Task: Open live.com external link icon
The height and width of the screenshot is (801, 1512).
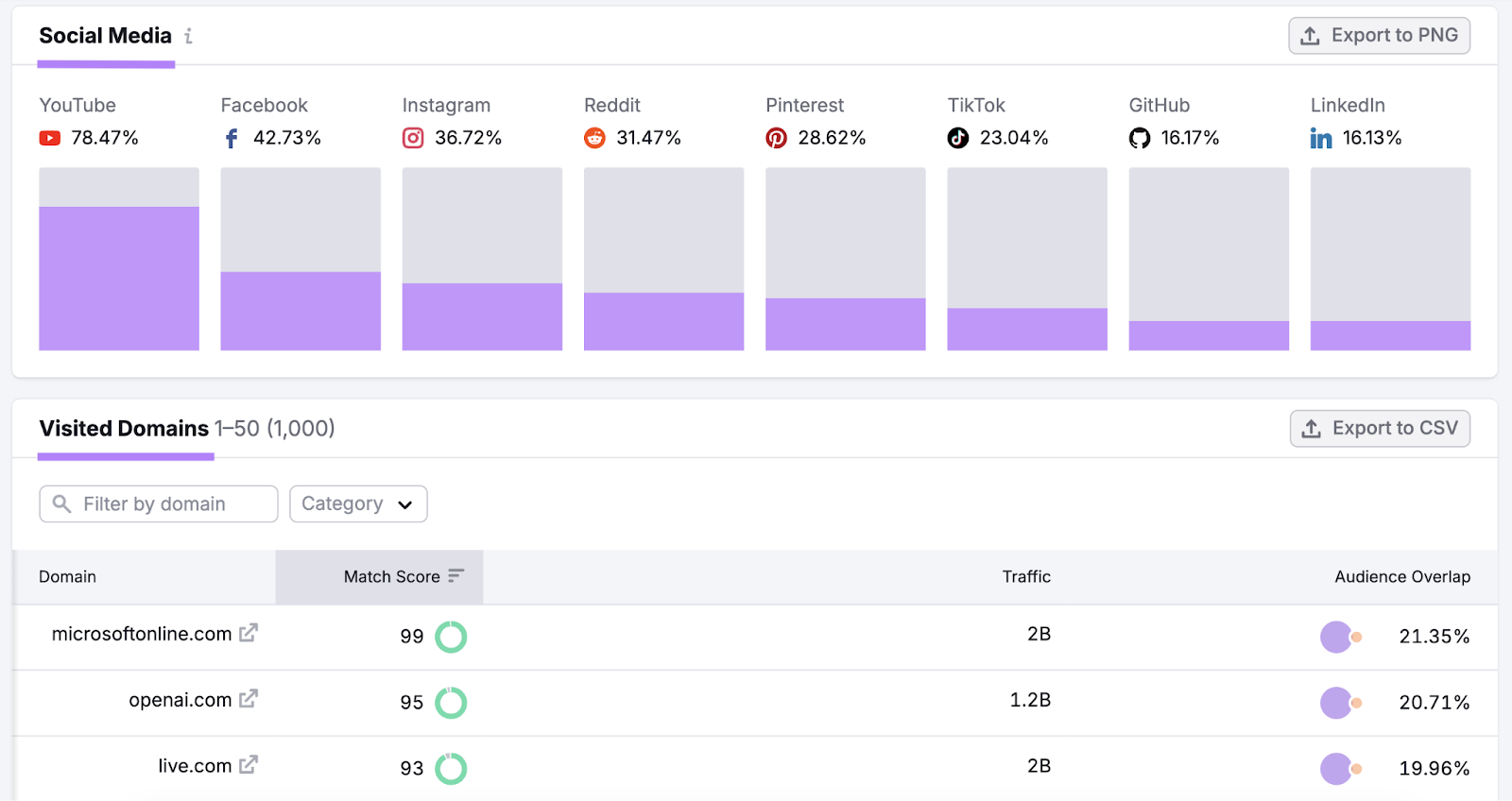Action: click(x=249, y=765)
